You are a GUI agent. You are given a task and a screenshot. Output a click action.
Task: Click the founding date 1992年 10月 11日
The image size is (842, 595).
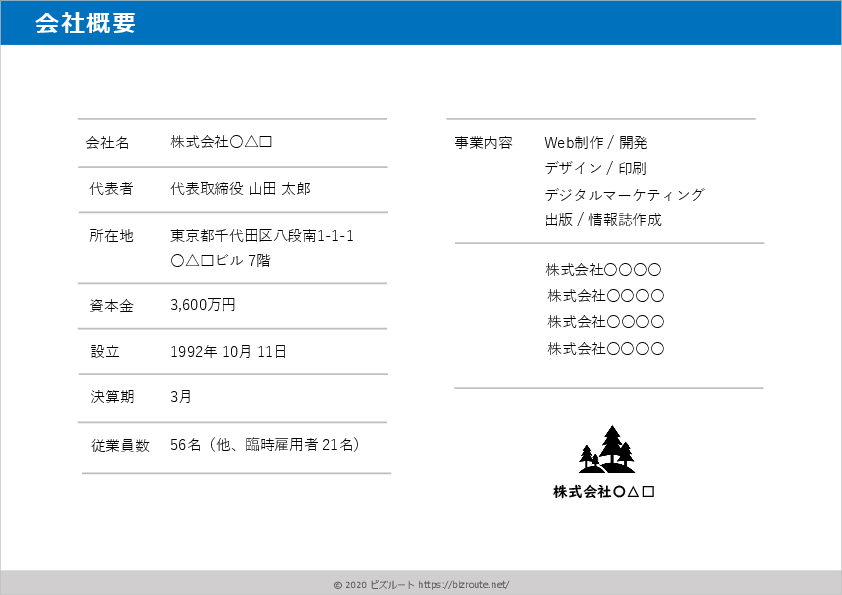[229, 352]
